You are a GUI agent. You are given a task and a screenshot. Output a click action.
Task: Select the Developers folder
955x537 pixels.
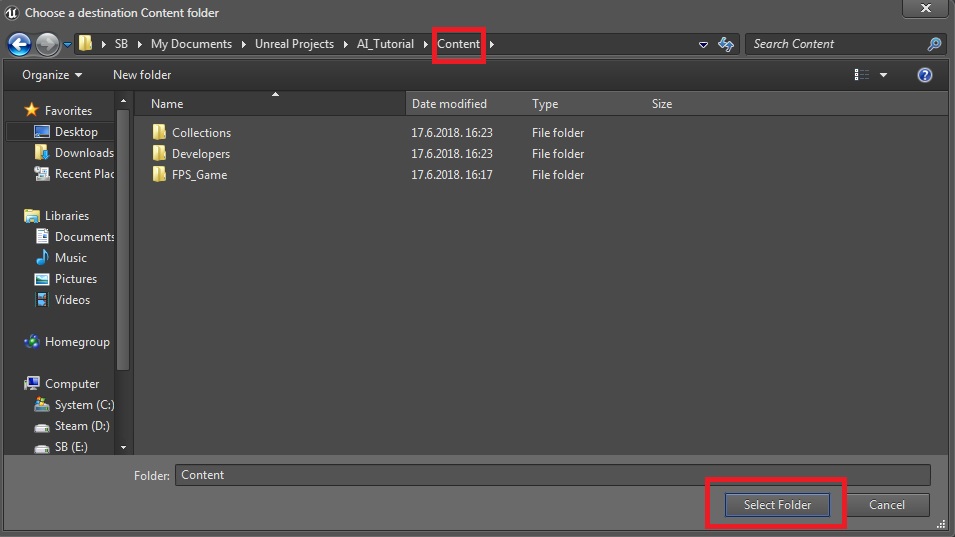[200, 154]
